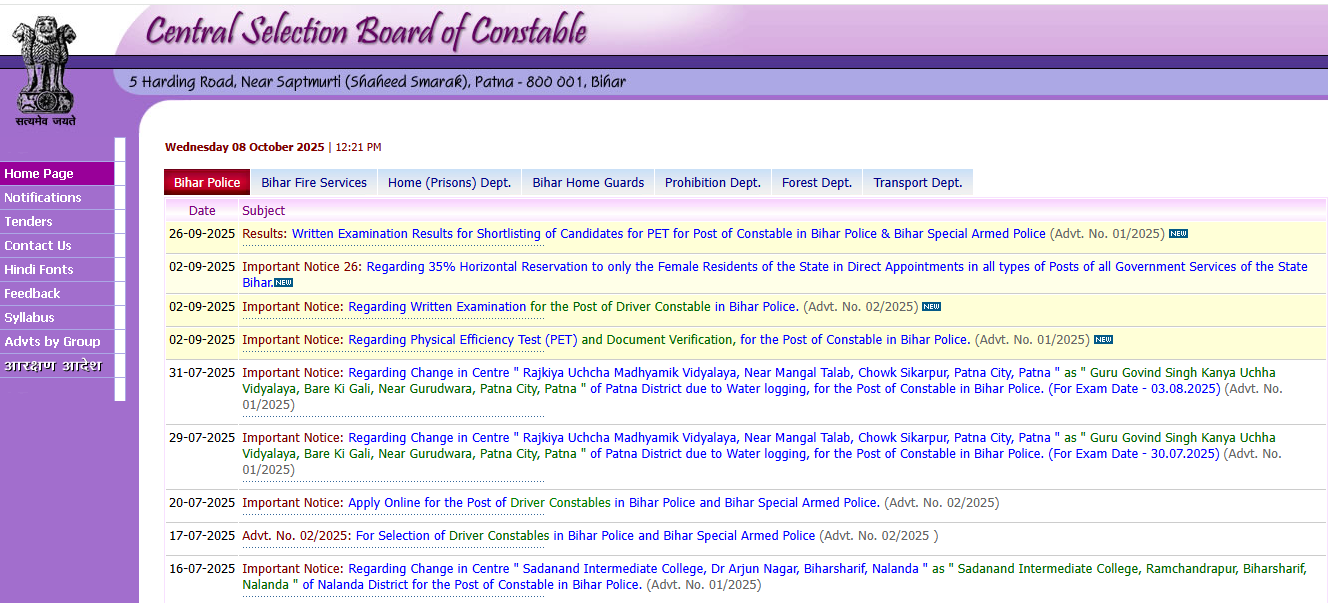
Task: Open the Syllabus menu item
Action: (29, 318)
